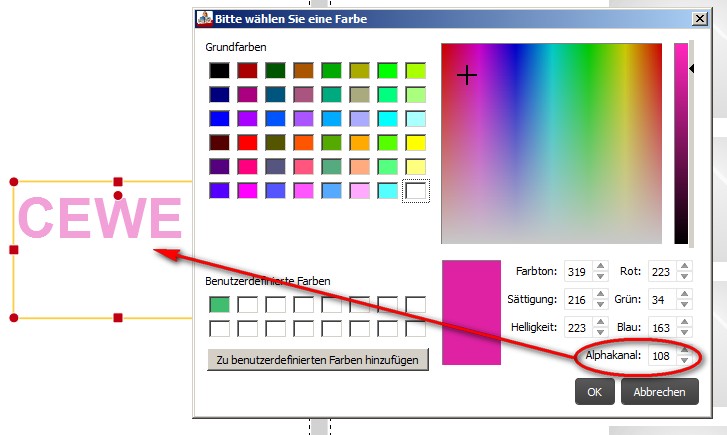
Task: Pick the pure blue basic color swatch
Action: click(219, 118)
